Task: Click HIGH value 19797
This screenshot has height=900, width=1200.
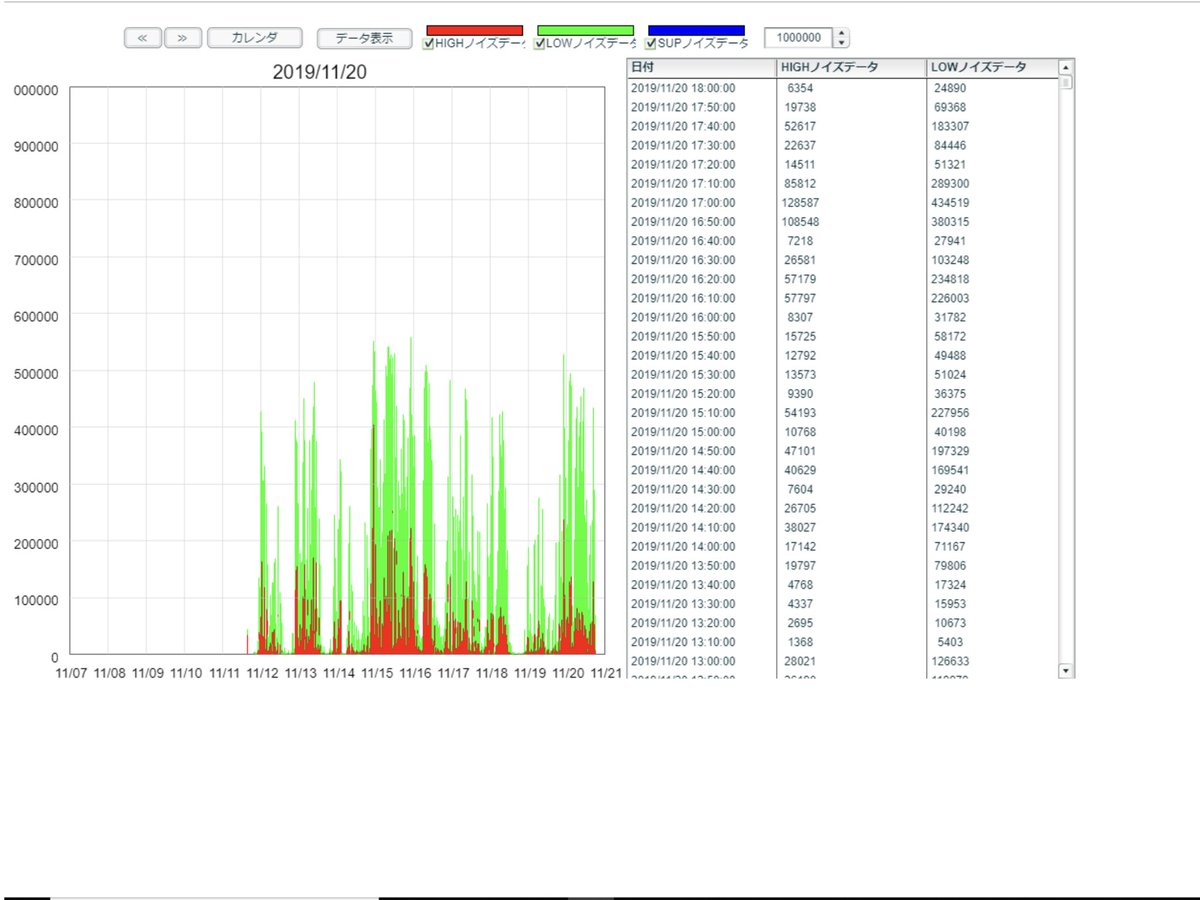Action: 800,565
